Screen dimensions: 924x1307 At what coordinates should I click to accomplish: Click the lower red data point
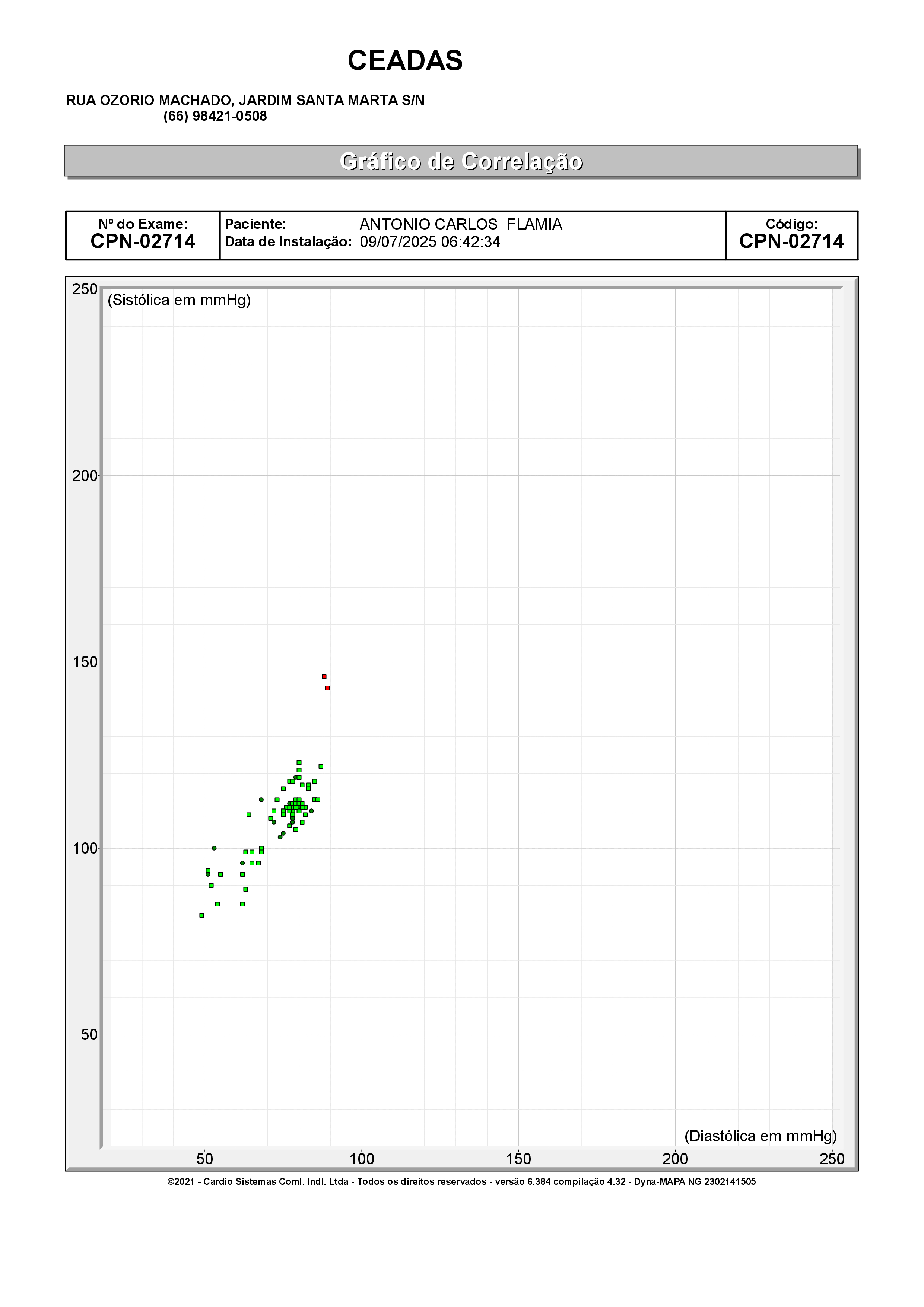click(x=327, y=688)
